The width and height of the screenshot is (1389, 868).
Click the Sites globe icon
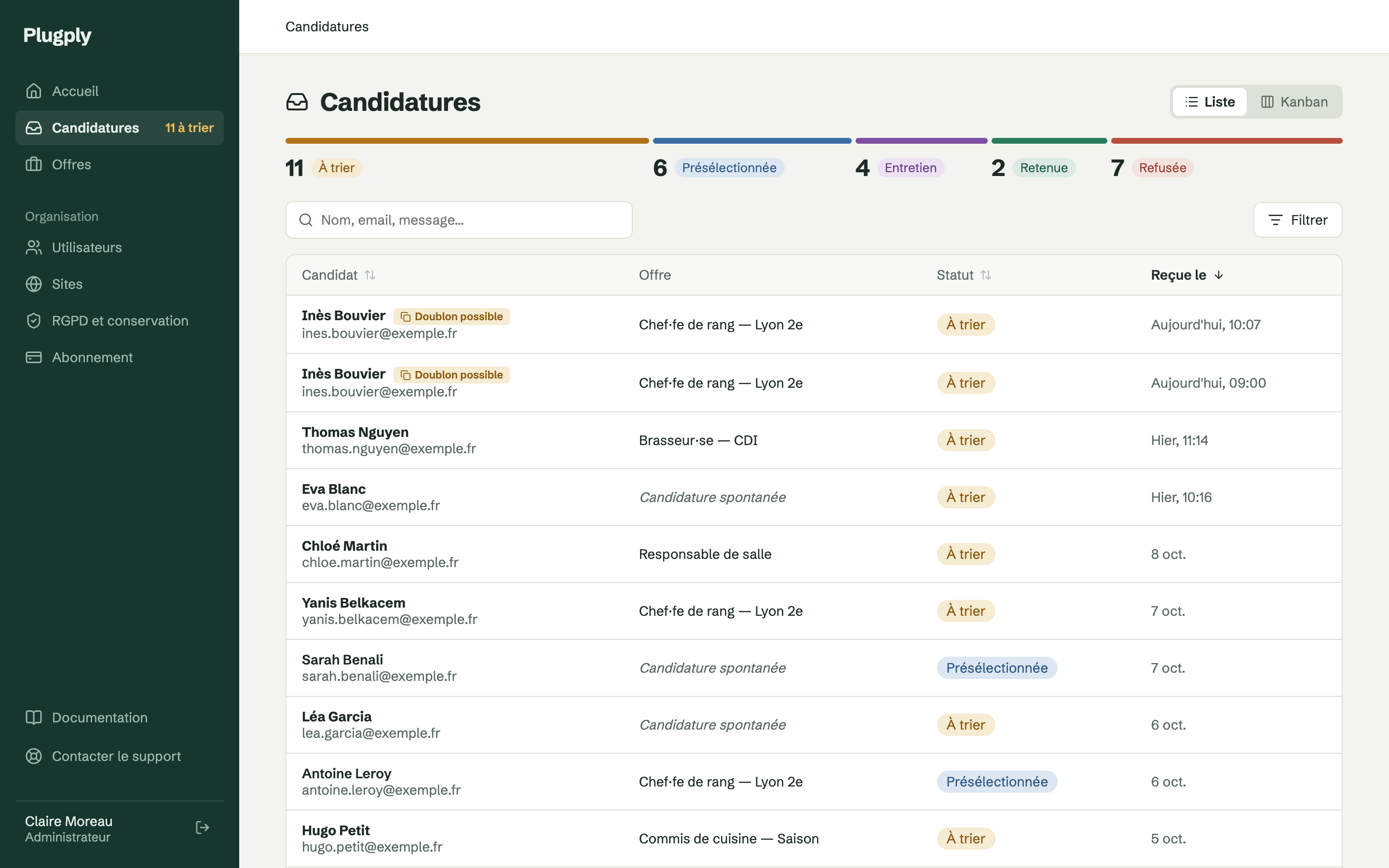pos(34,284)
